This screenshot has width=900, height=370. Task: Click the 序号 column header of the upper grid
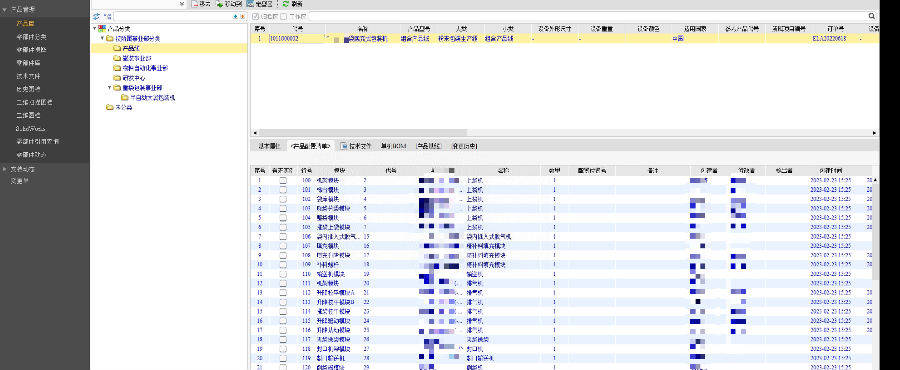point(259,28)
